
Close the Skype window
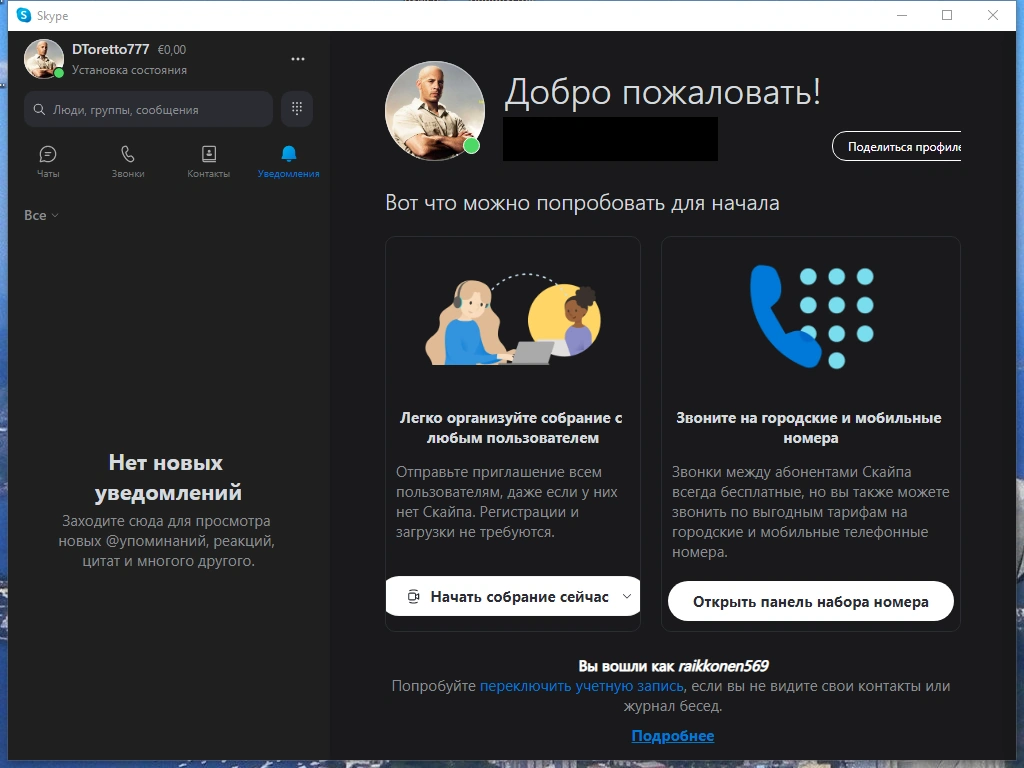993,15
